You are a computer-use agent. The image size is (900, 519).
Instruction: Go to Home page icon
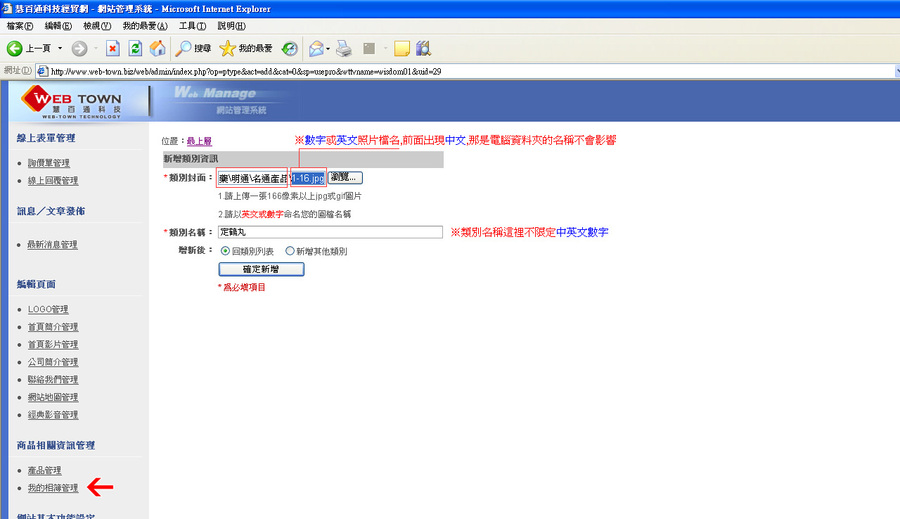point(157,49)
